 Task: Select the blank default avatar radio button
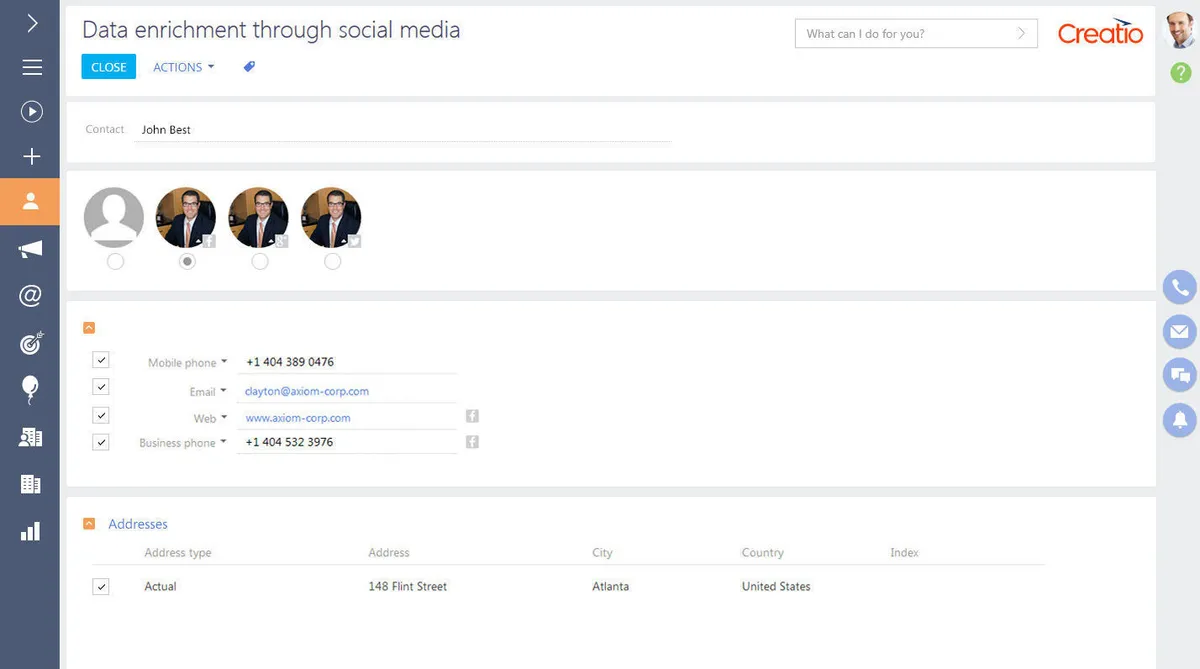tap(115, 261)
